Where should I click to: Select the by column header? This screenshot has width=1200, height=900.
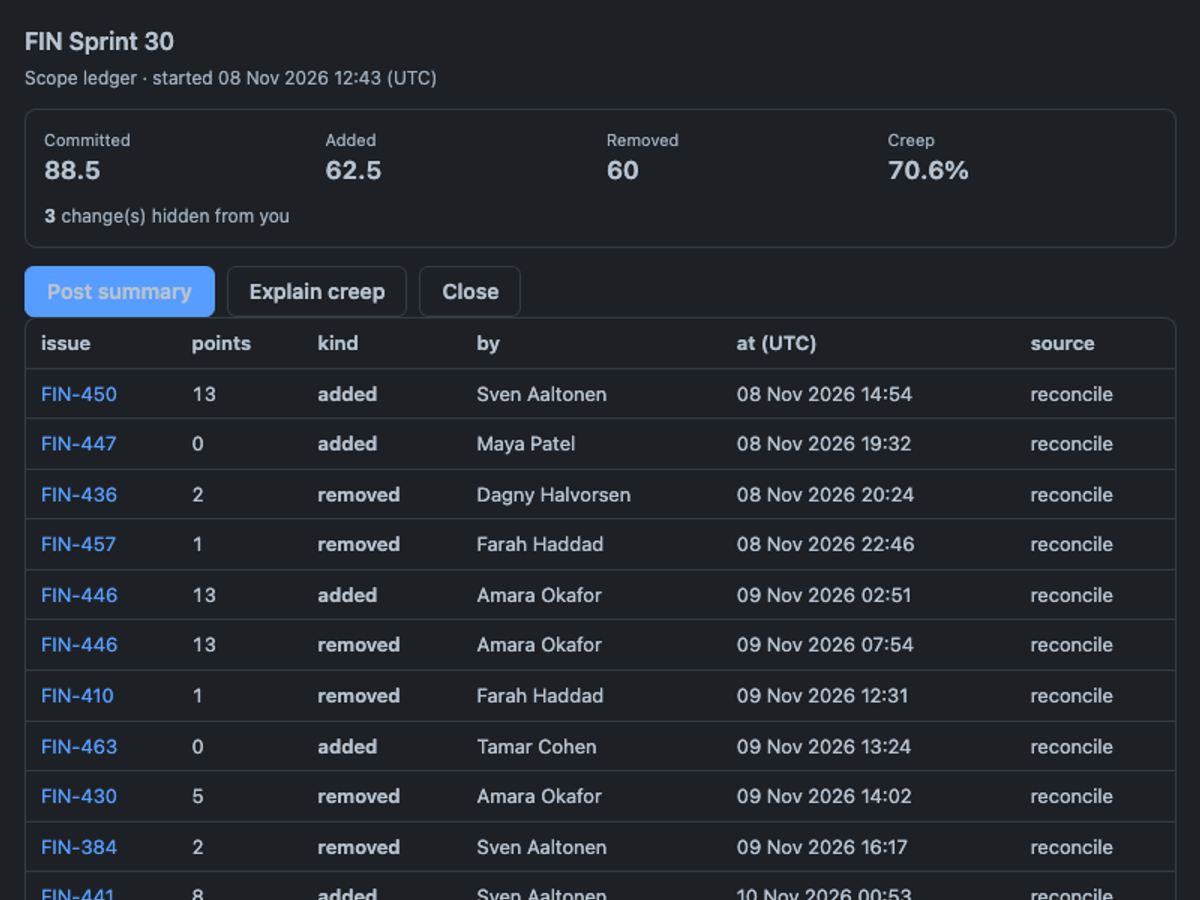488,343
